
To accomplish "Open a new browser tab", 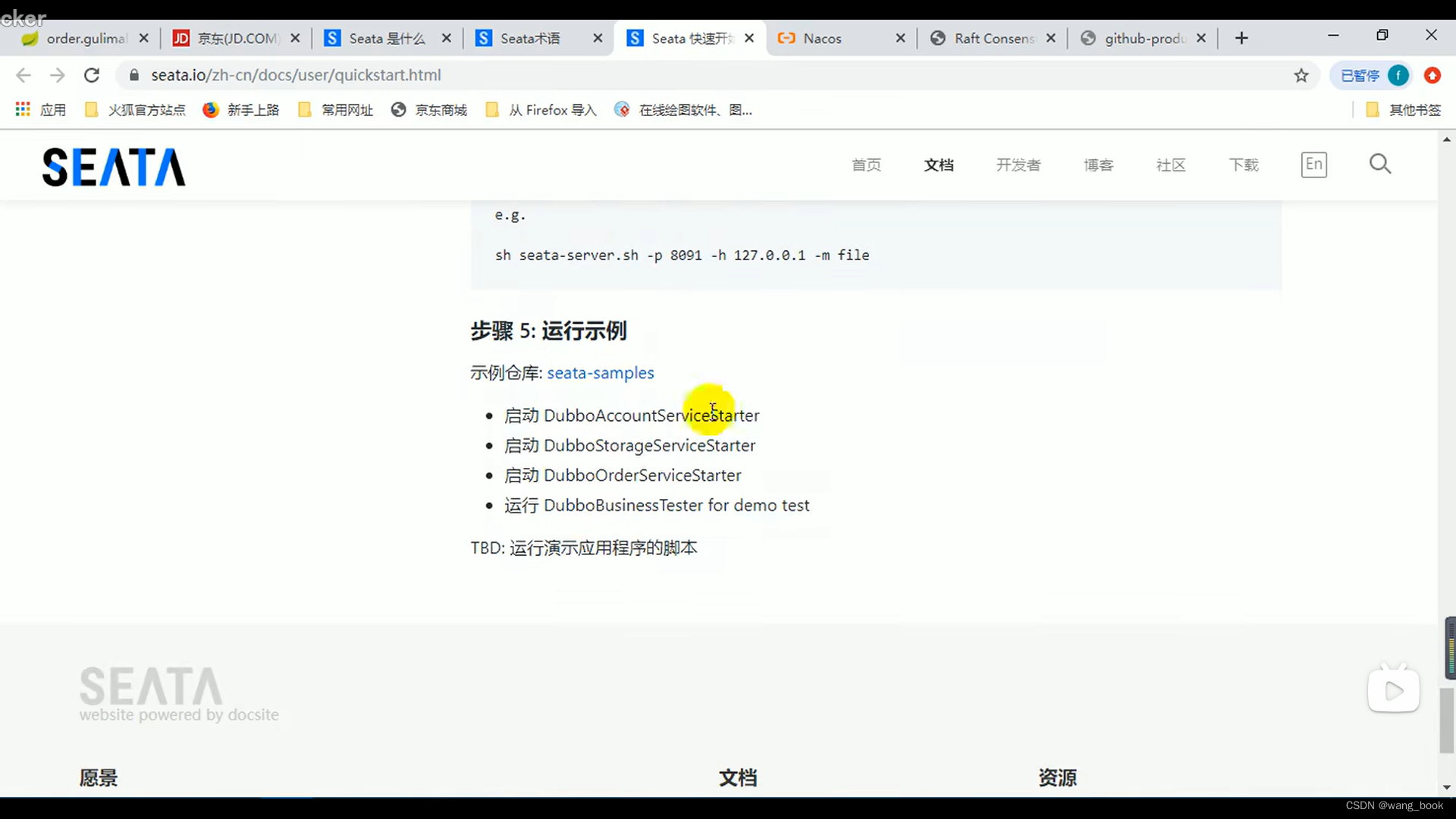I will pos(1241,38).
